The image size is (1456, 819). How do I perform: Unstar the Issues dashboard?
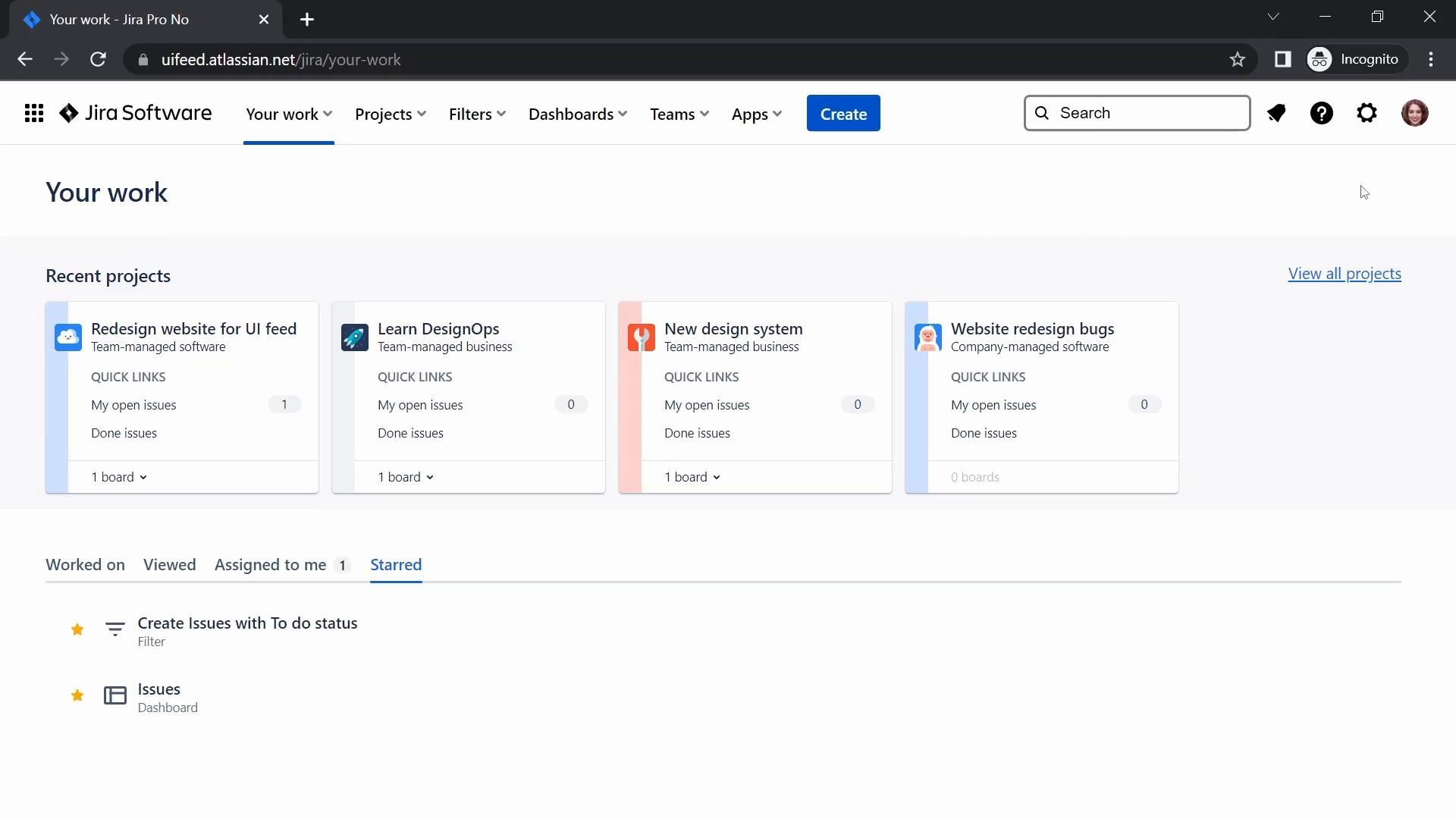coord(77,695)
